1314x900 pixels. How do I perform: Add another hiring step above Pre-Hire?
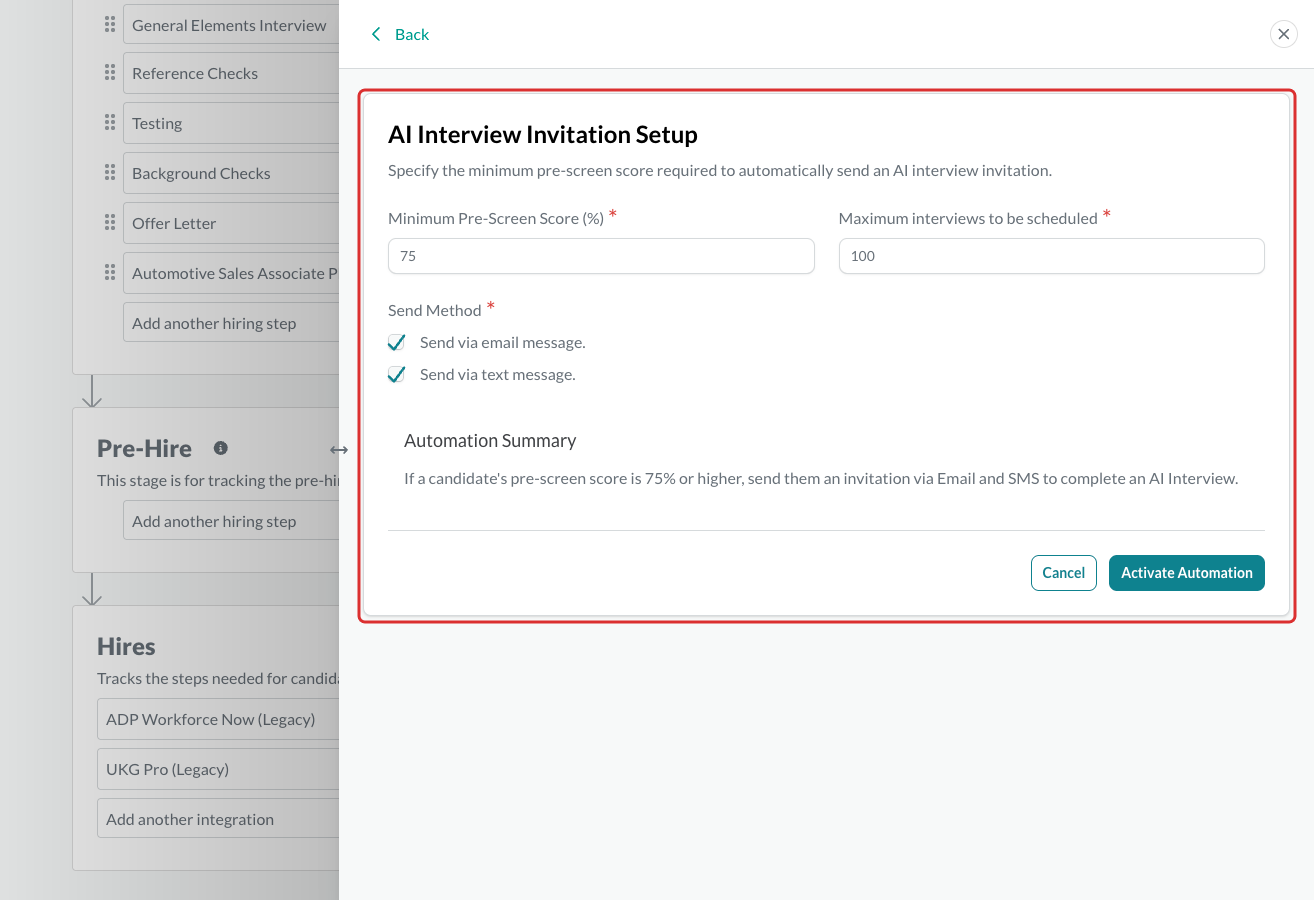(231, 323)
